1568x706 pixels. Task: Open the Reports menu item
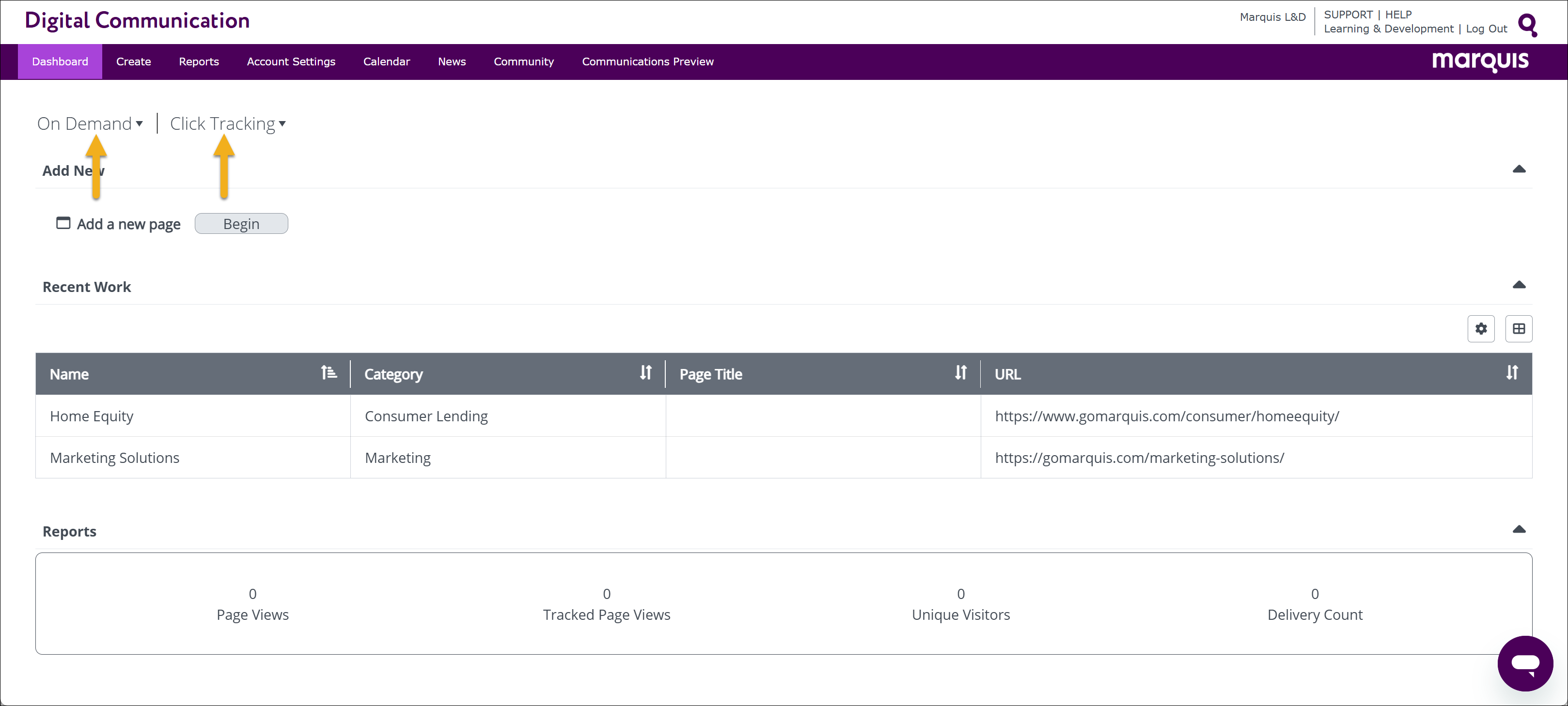coord(199,61)
